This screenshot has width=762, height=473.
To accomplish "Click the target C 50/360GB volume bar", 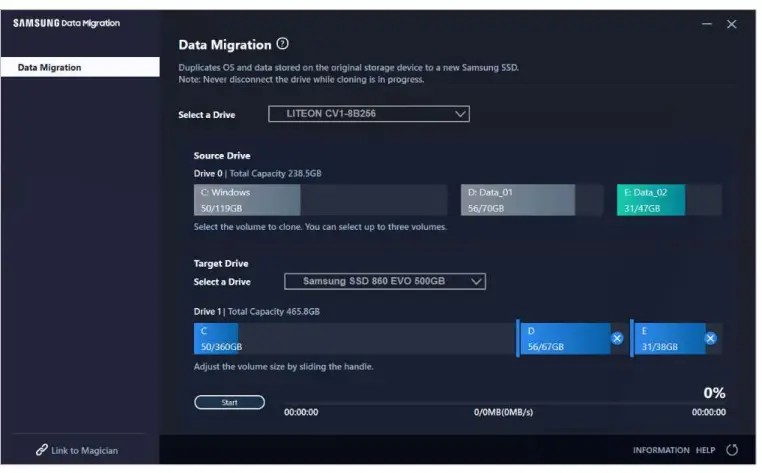I will tap(354, 338).
